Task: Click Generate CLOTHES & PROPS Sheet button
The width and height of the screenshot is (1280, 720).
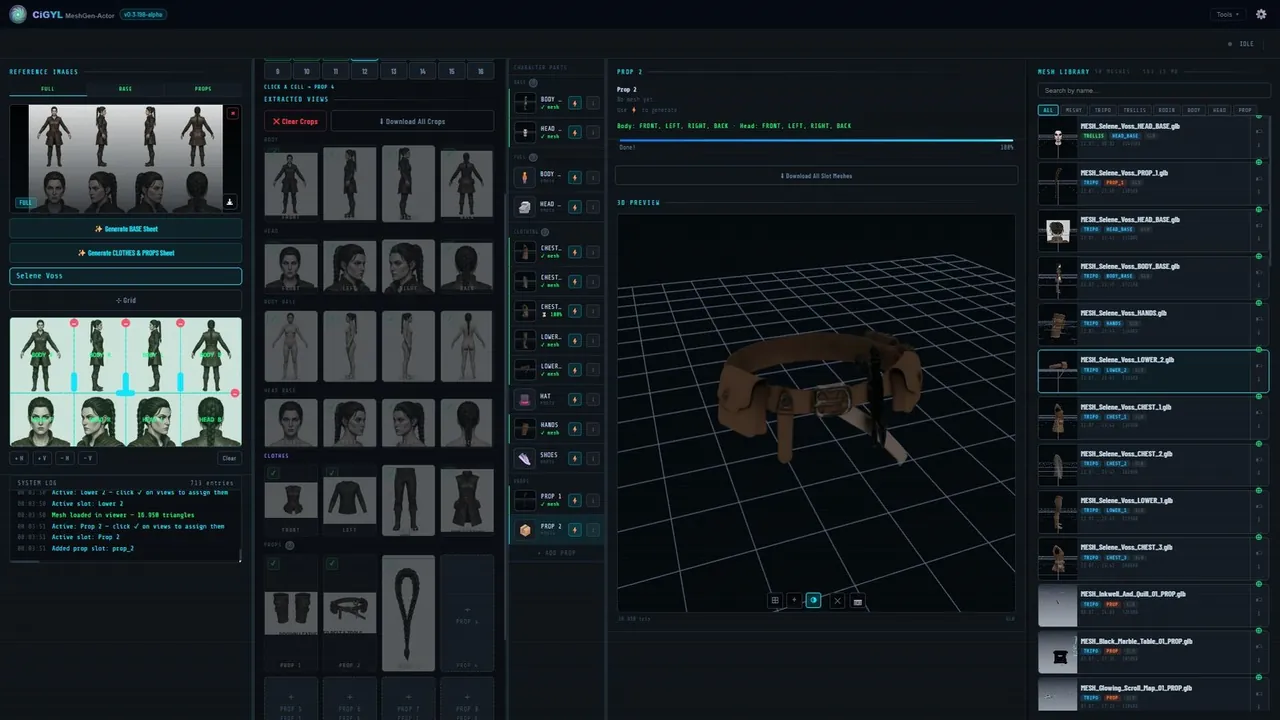Action: pyautogui.click(x=126, y=253)
